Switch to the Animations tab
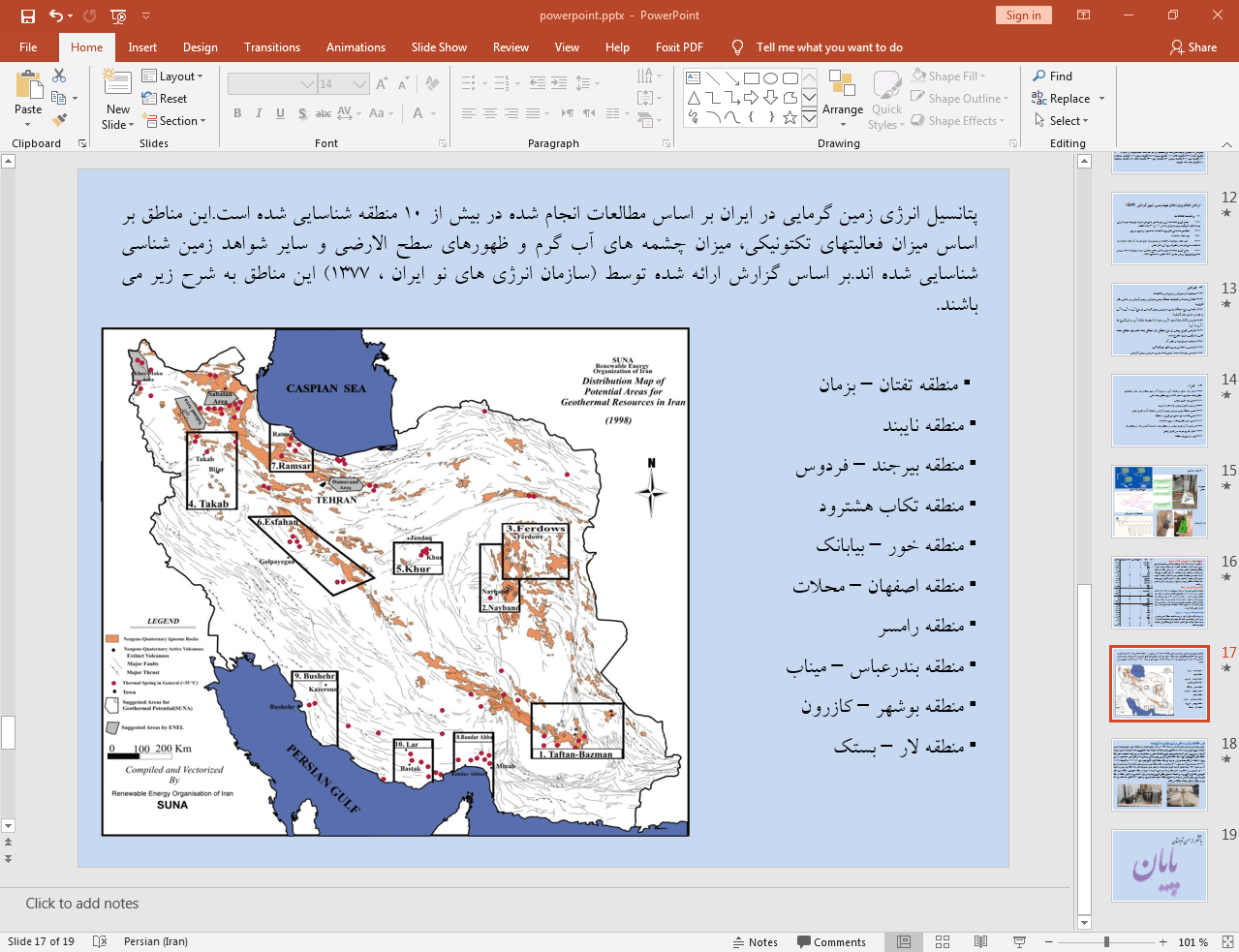This screenshot has height=952, width=1239. coord(356,46)
